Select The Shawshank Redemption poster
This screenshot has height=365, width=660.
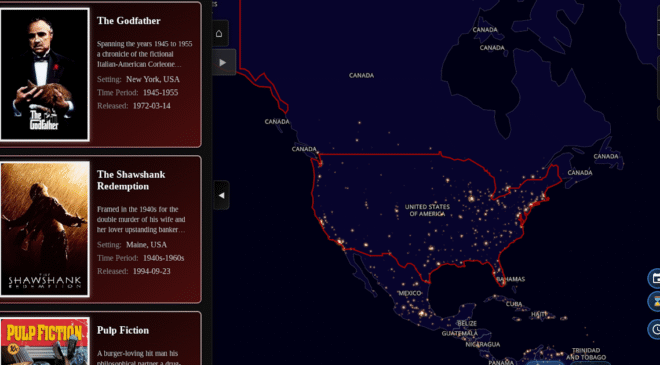(45, 229)
